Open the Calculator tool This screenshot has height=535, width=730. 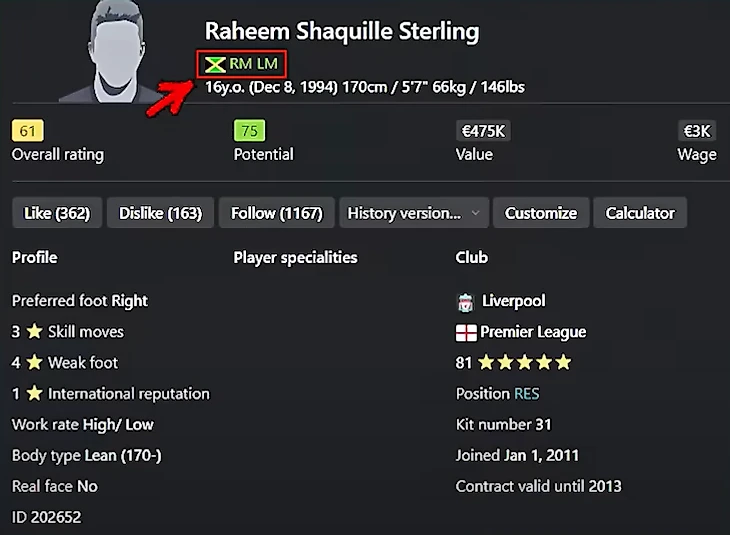[x=640, y=213]
